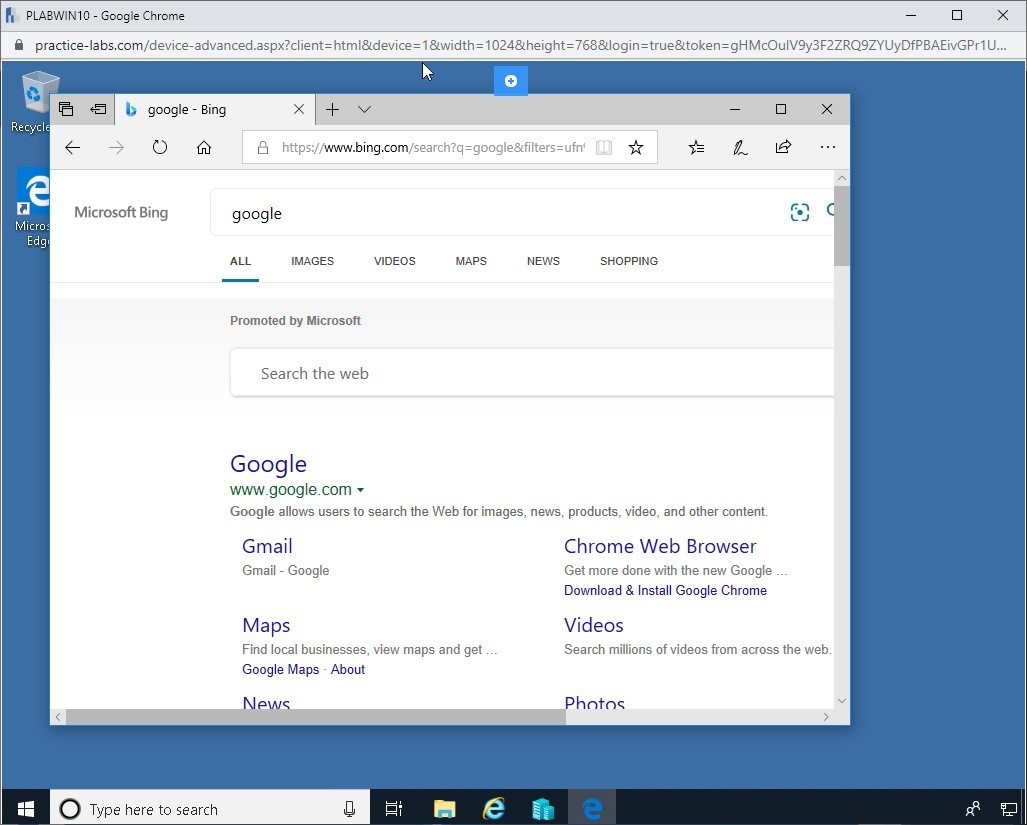Click horizontal scrollbar thumb in Edge
Screen dimensions: 1027x825
coord(316,717)
